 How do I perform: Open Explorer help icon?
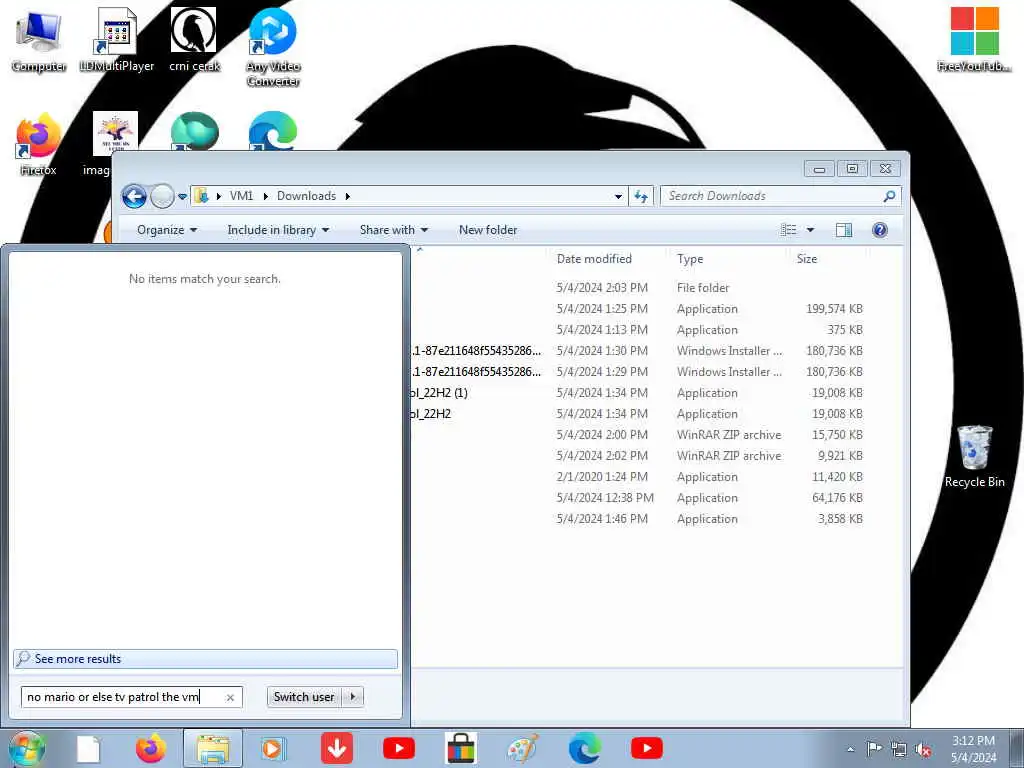(880, 230)
